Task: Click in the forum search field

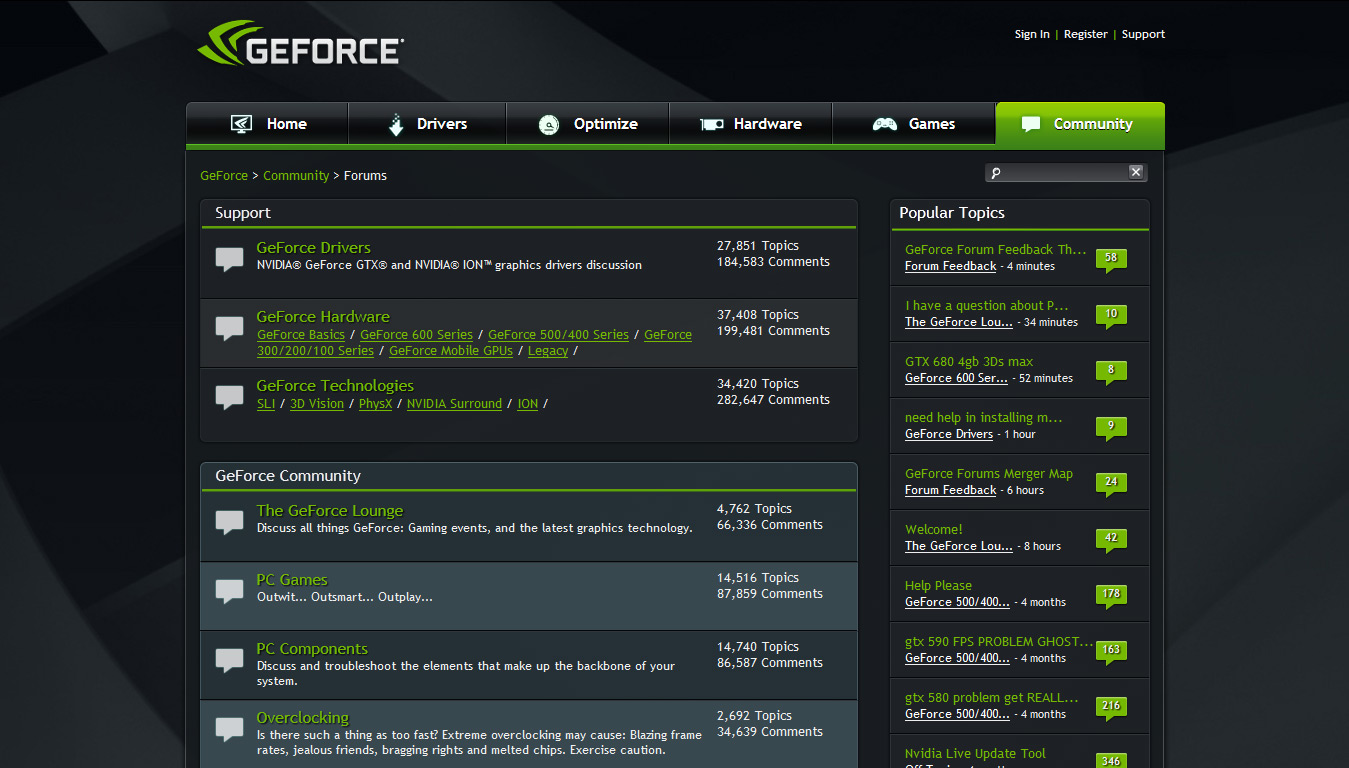Action: coord(1065,173)
